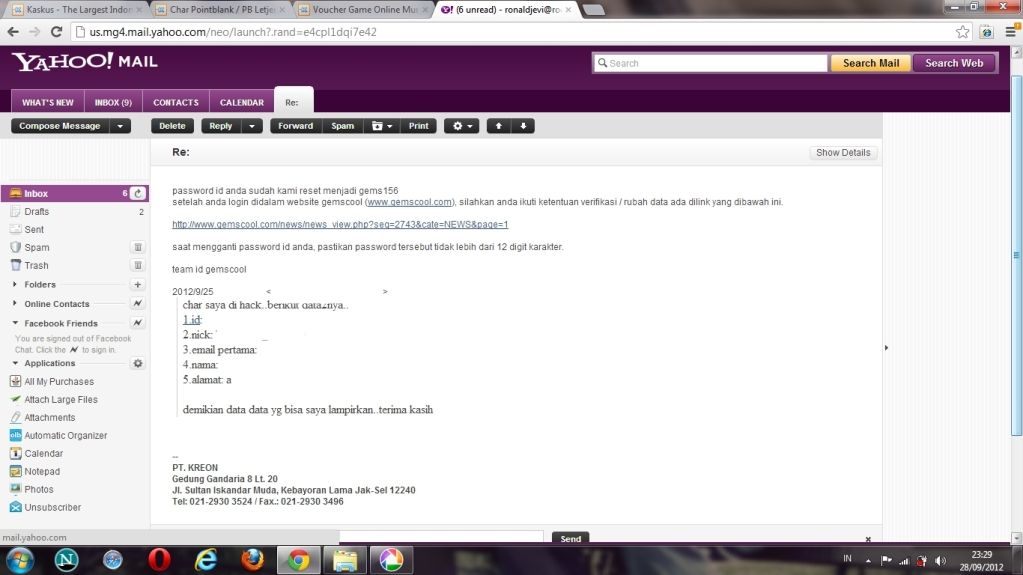This screenshot has width=1023, height=575.
Task: Bookmark page with the star icon
Action: (x=962, y=32)
